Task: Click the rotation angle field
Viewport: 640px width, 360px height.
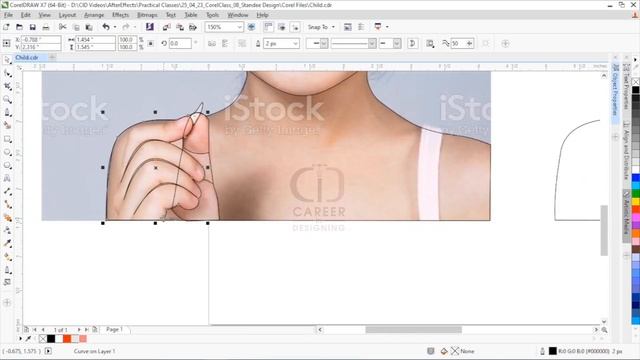Action: (180, 43)
